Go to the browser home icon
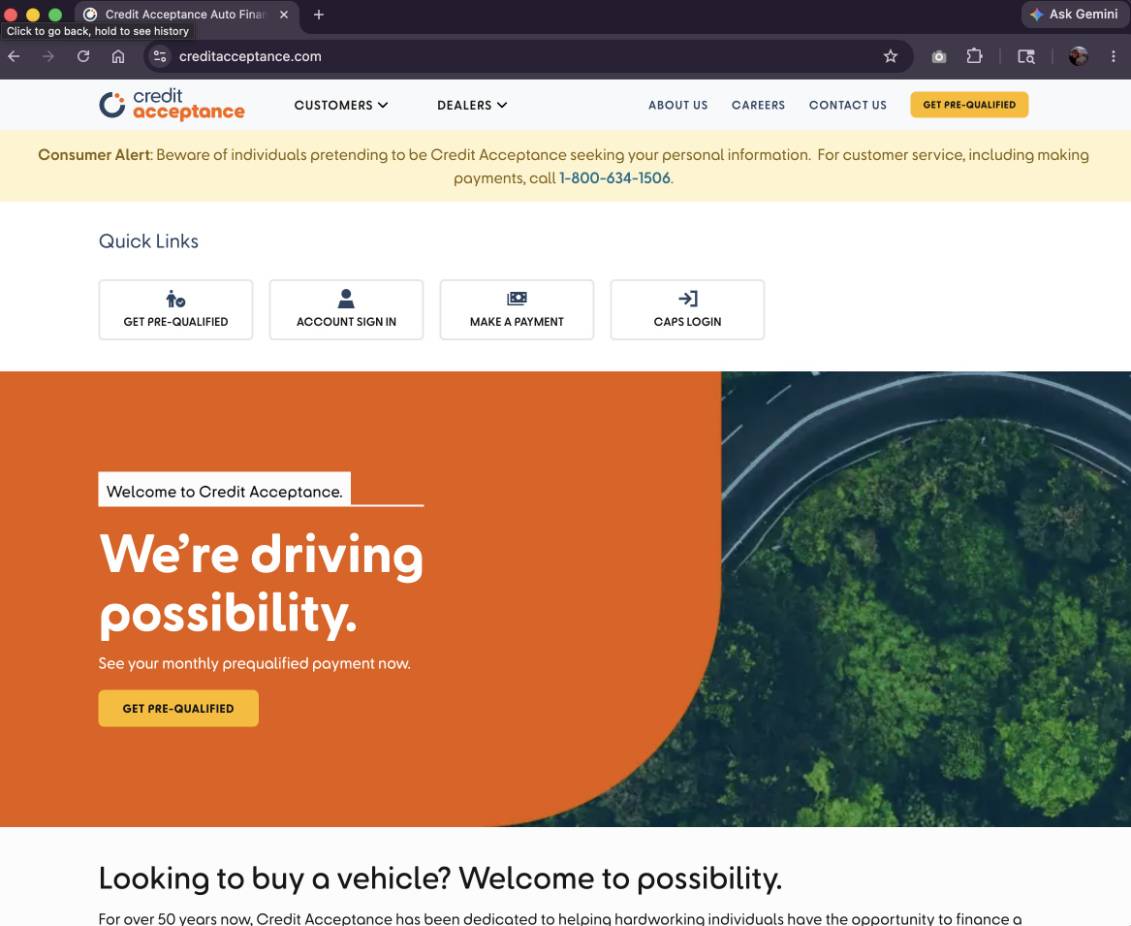This screenshot has height=926, width=1131. [x=118, y=56]
